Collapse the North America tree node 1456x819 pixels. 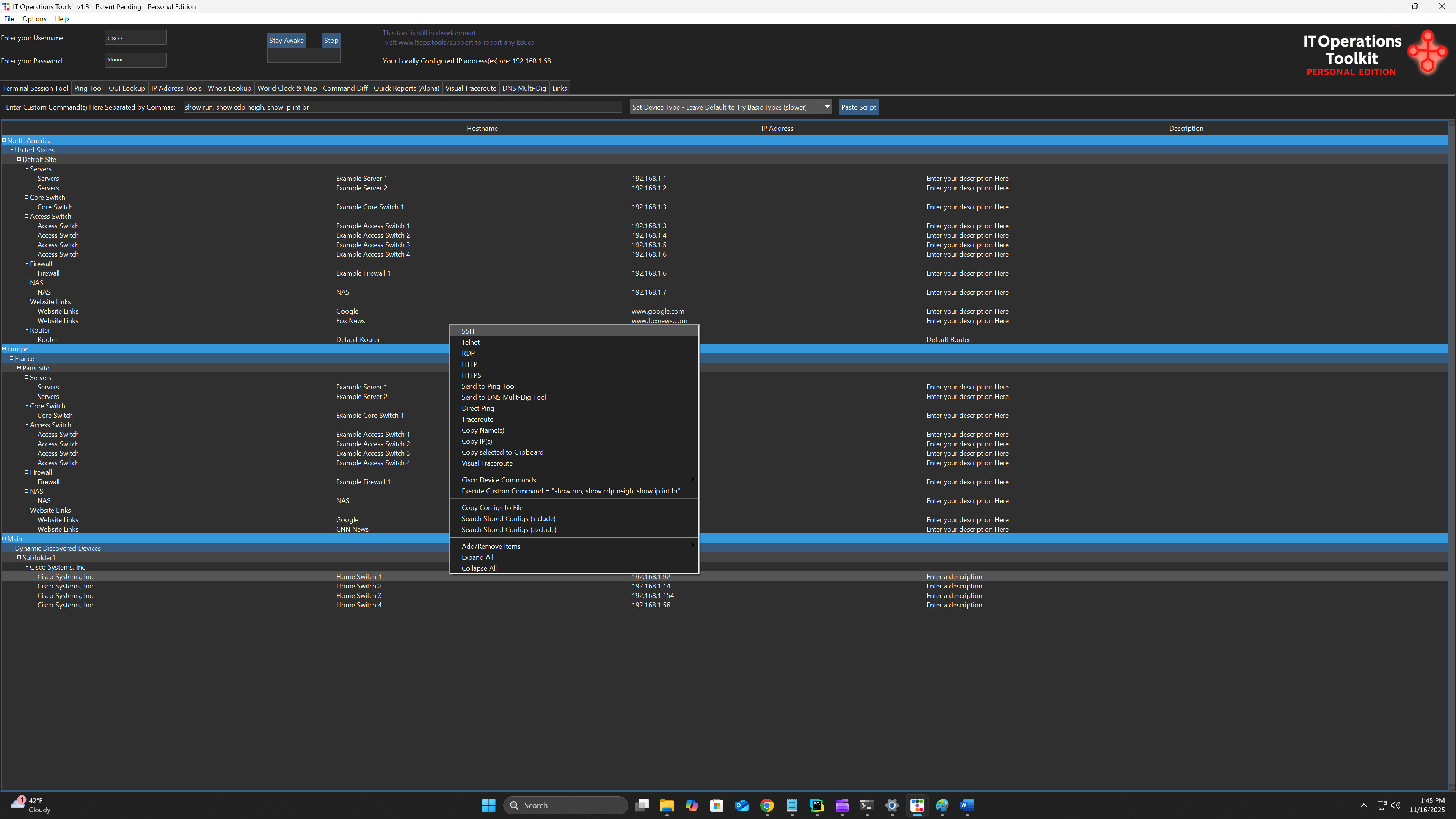tap(4, 140)
